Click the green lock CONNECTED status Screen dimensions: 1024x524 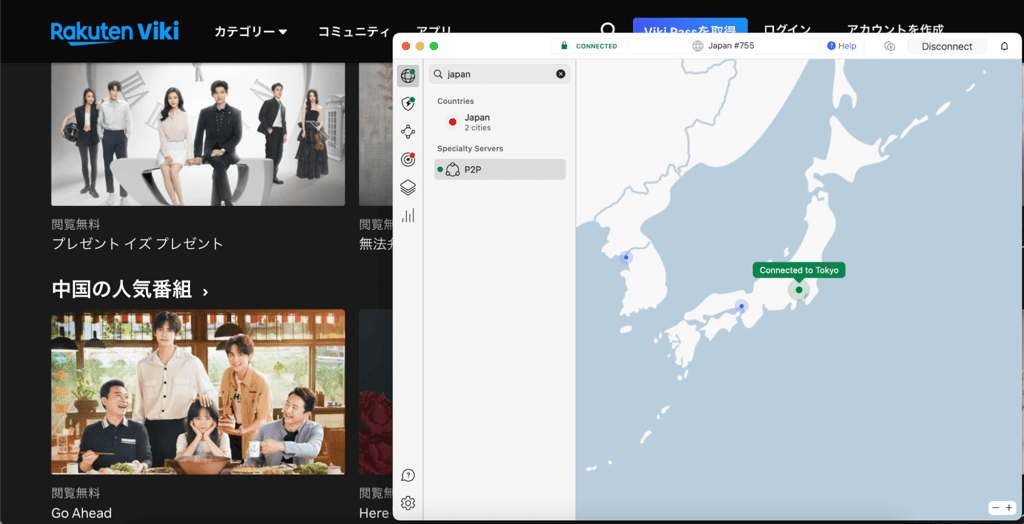[588, 46]
